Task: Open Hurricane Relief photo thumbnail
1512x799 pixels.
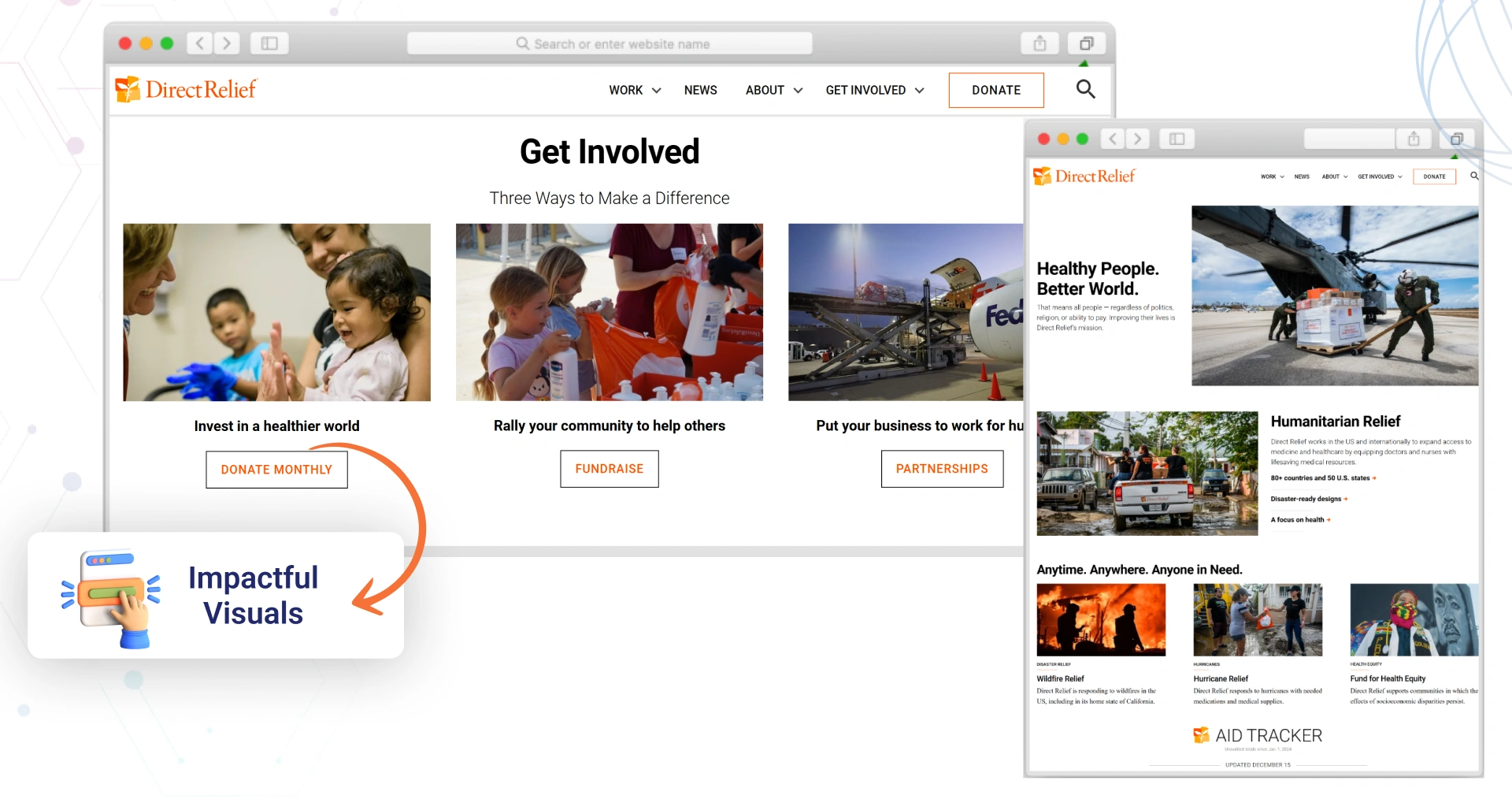Action: pyautogui.click(x=1258, y=619)
